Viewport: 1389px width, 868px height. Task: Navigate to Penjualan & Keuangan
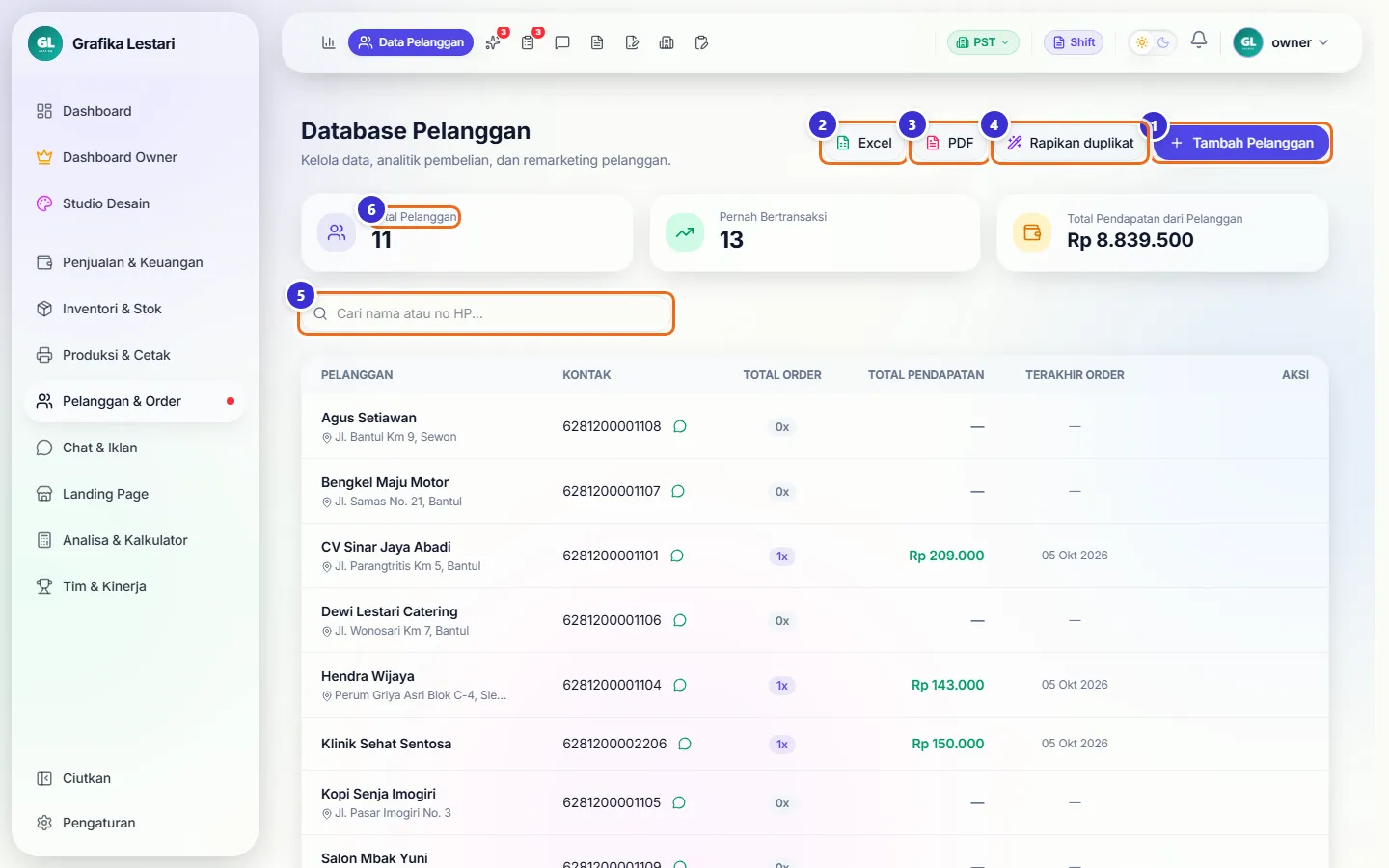[135, 262]
